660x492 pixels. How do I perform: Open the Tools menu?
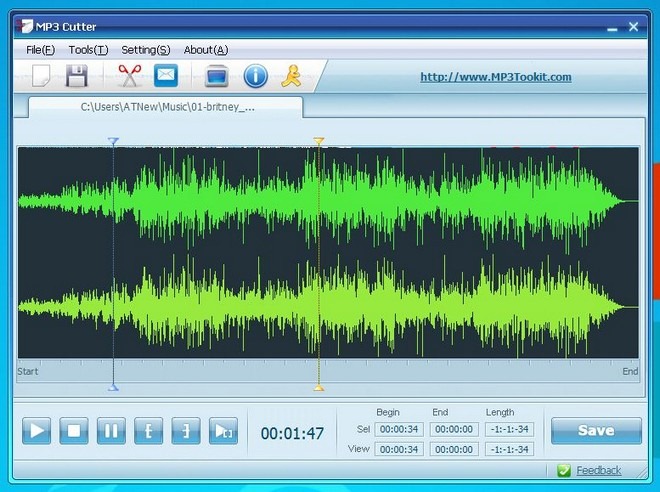click(x=88, y=50)
